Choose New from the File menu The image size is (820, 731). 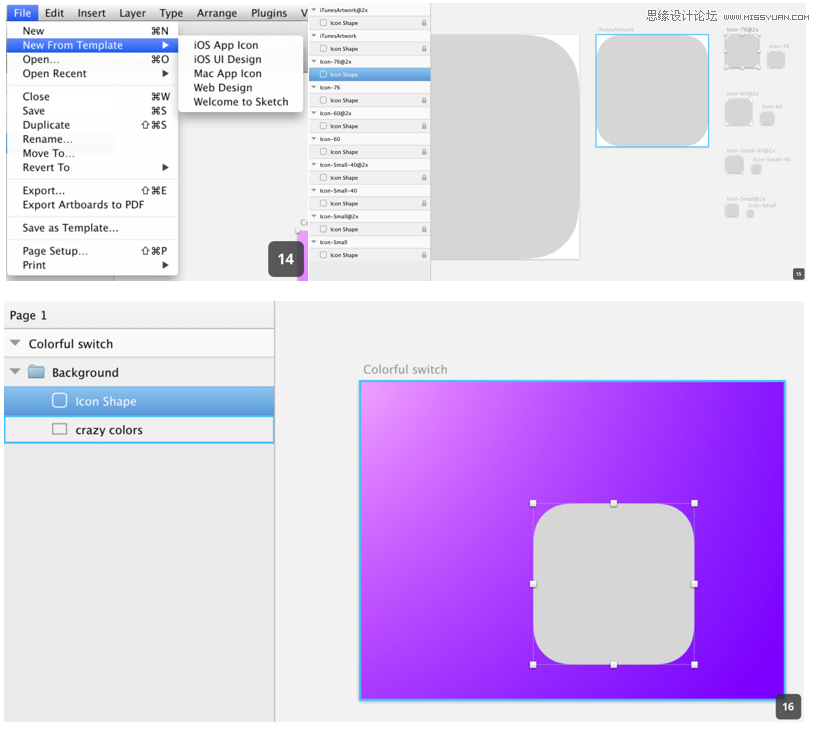(92, 31)
